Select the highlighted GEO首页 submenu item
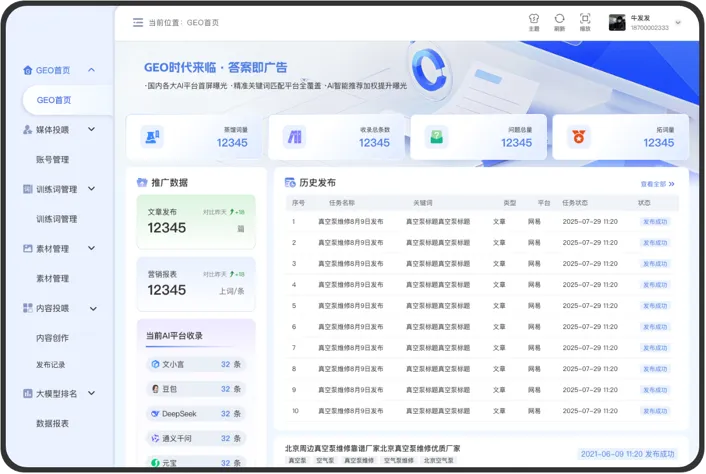 (68, 100)
